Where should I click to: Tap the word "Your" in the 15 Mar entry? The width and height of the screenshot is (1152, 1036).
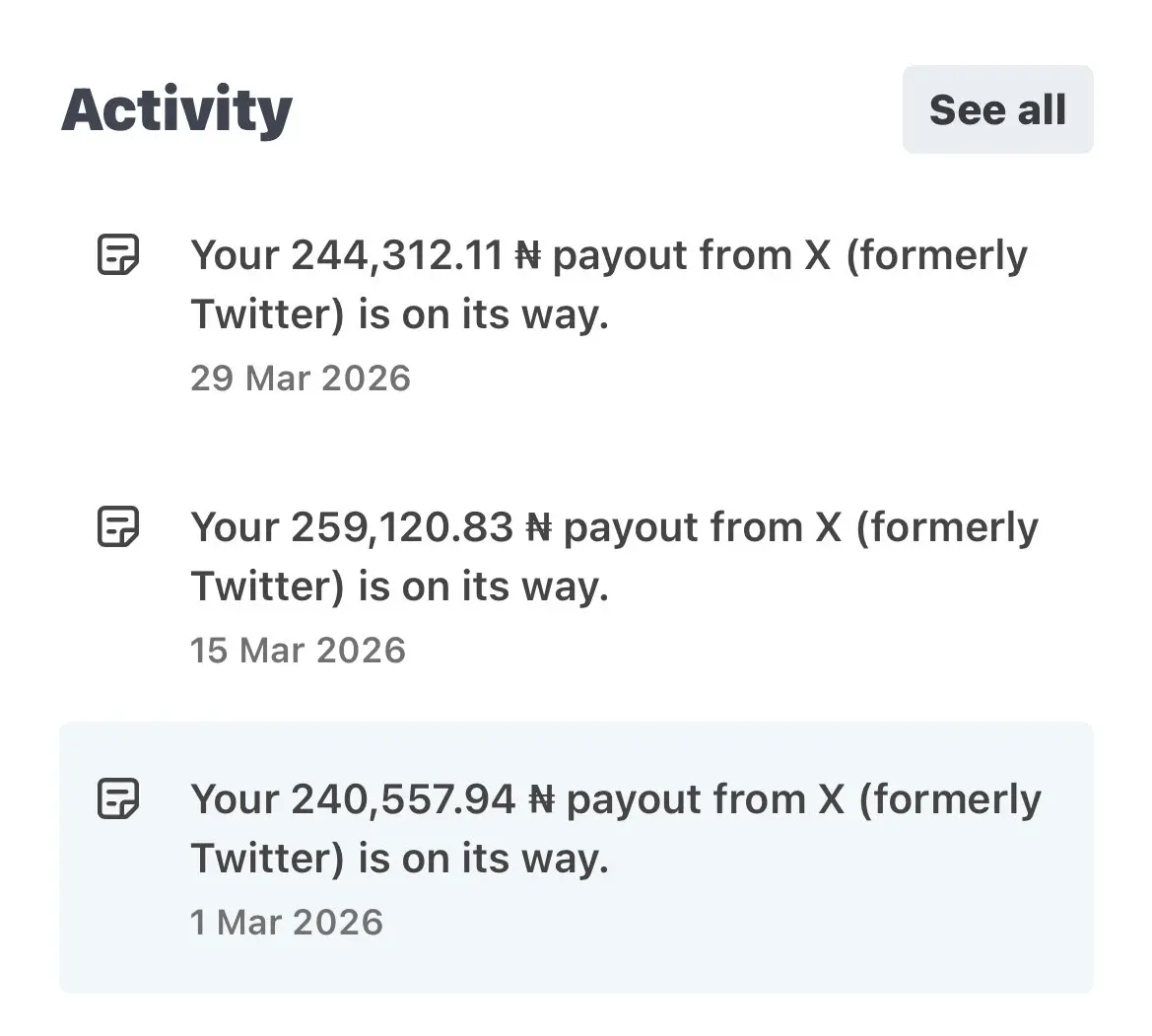point(234,527)
